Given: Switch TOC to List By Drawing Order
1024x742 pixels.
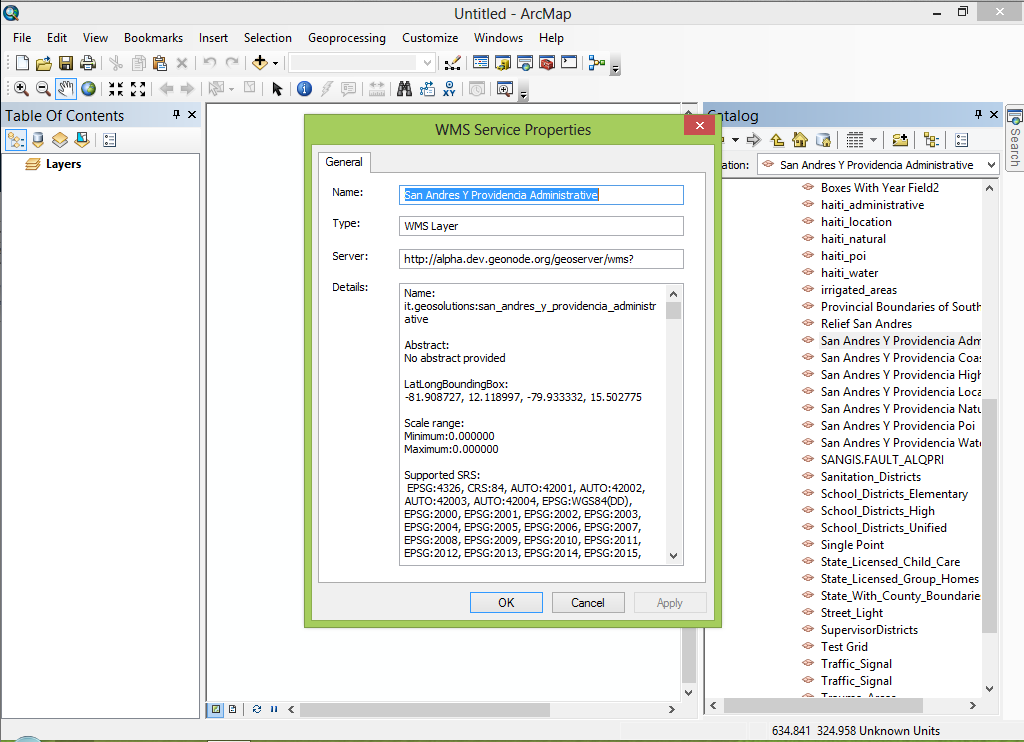Looking at the screenshot, I should tap(16, 140).
